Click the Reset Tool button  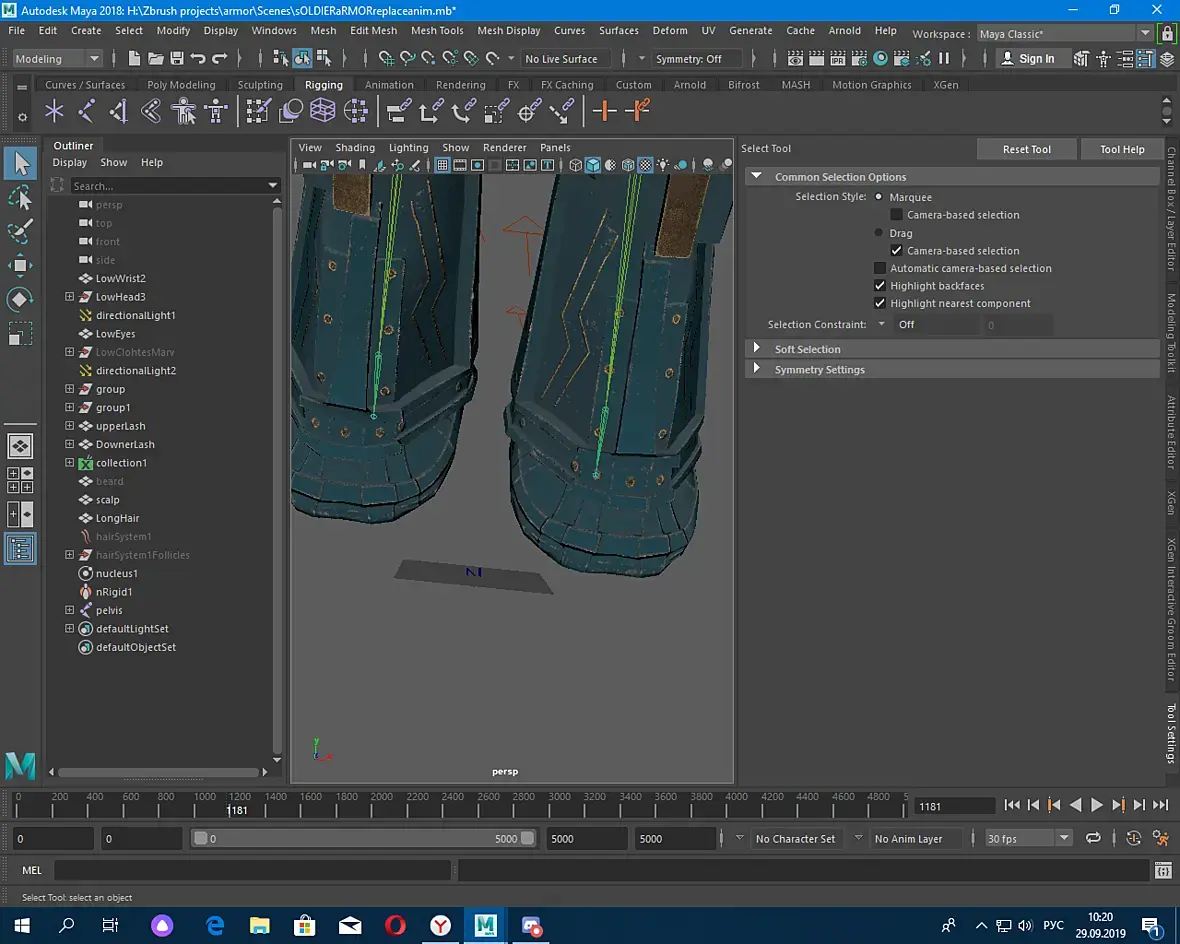point(1027,149)
